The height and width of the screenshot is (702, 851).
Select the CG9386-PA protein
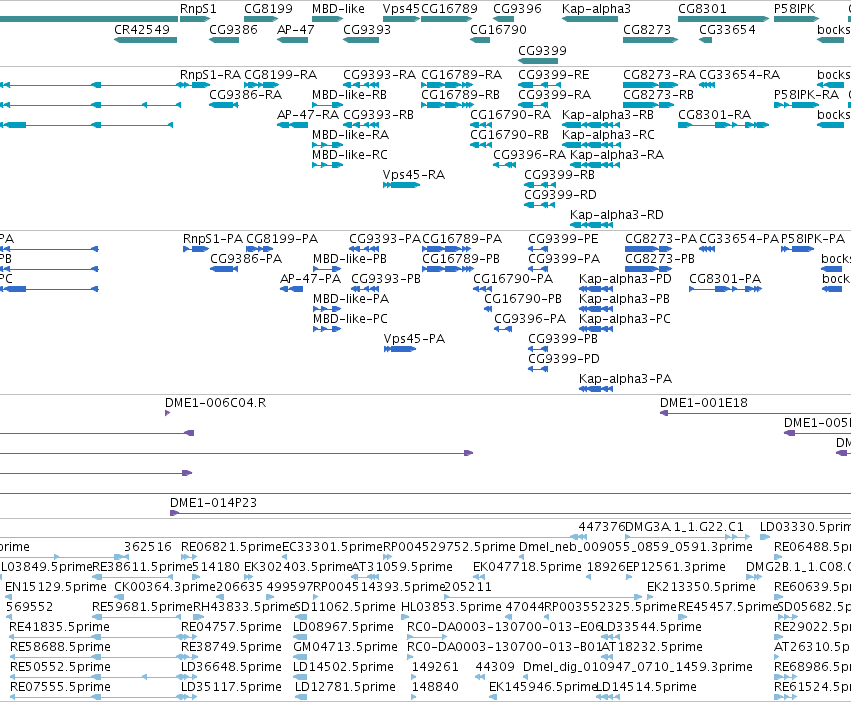pyautogui.click(x=224, y=269)
